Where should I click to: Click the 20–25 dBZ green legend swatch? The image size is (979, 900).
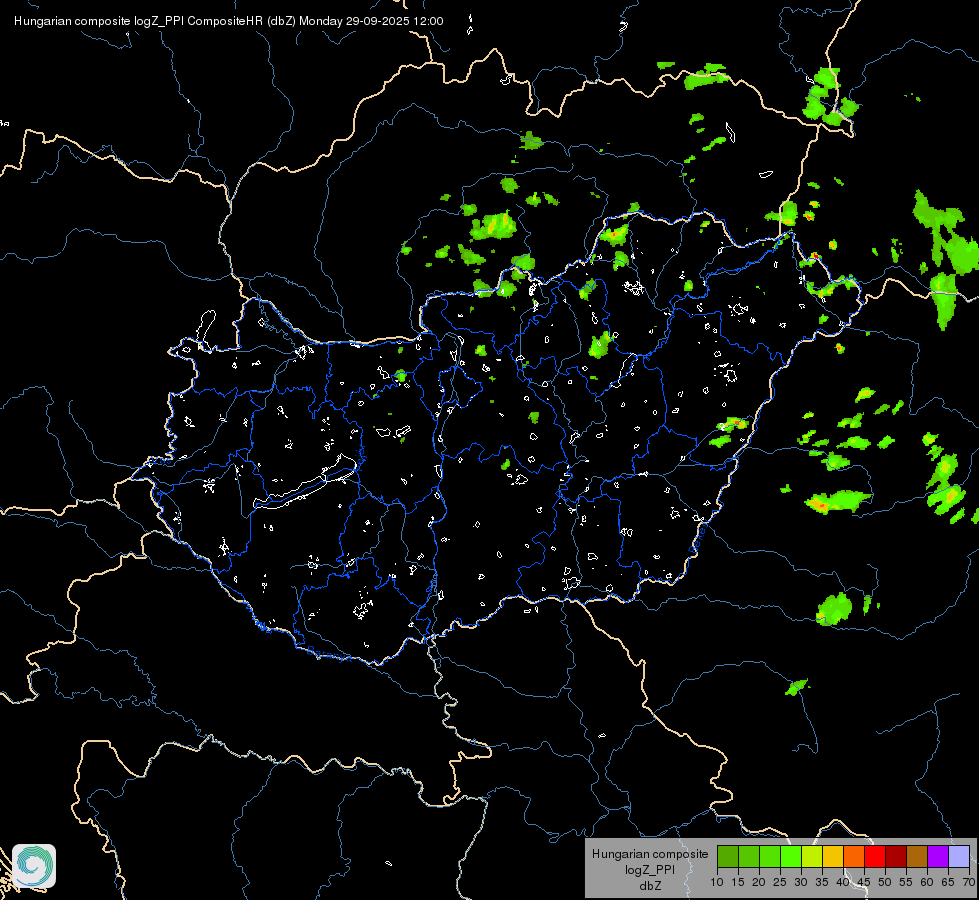click(x=770, y=856)
